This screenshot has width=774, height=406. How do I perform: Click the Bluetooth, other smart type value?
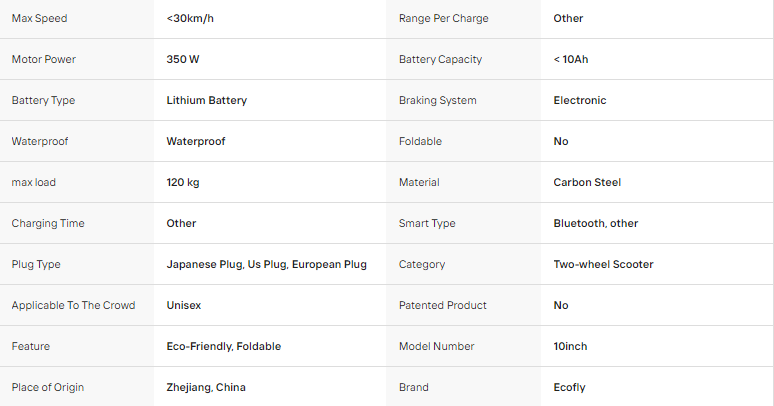596,223
